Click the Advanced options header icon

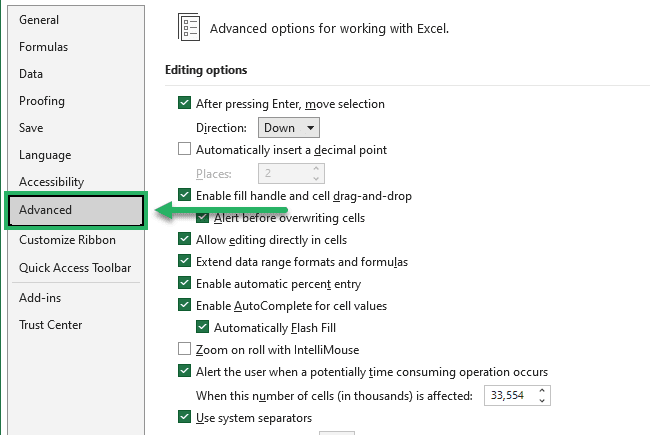pos(189,27)
